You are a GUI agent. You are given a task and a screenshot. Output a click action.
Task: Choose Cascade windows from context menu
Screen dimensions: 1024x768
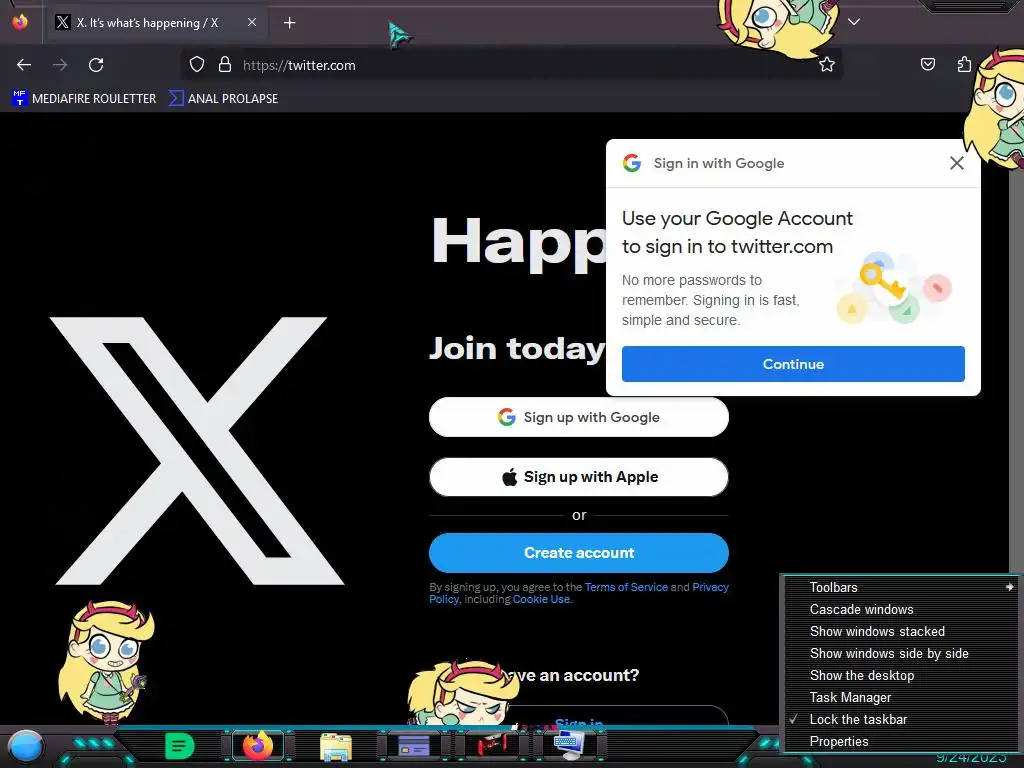coord(900,609)
